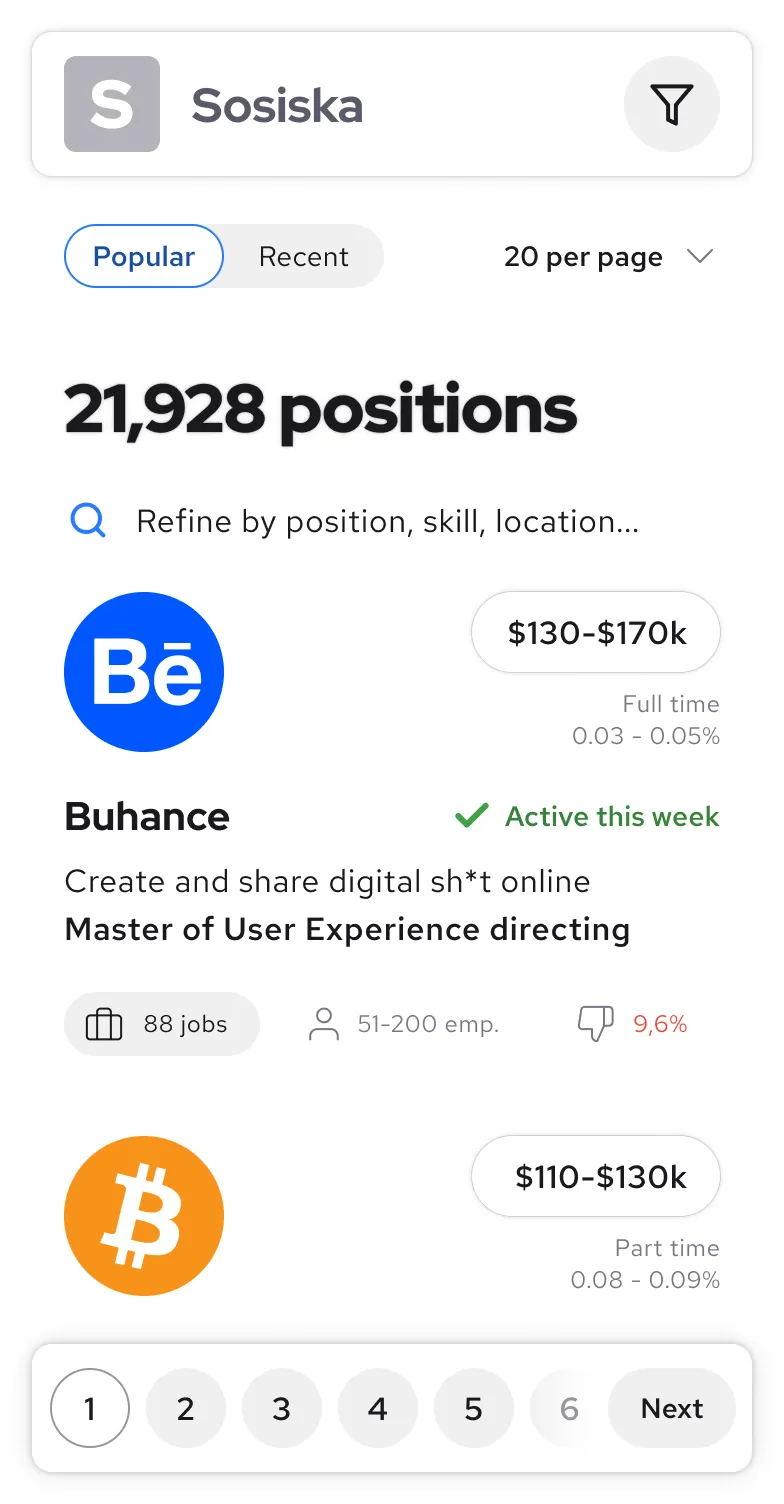Open the Bitcoin company logo

click(x=144, y=1216)
